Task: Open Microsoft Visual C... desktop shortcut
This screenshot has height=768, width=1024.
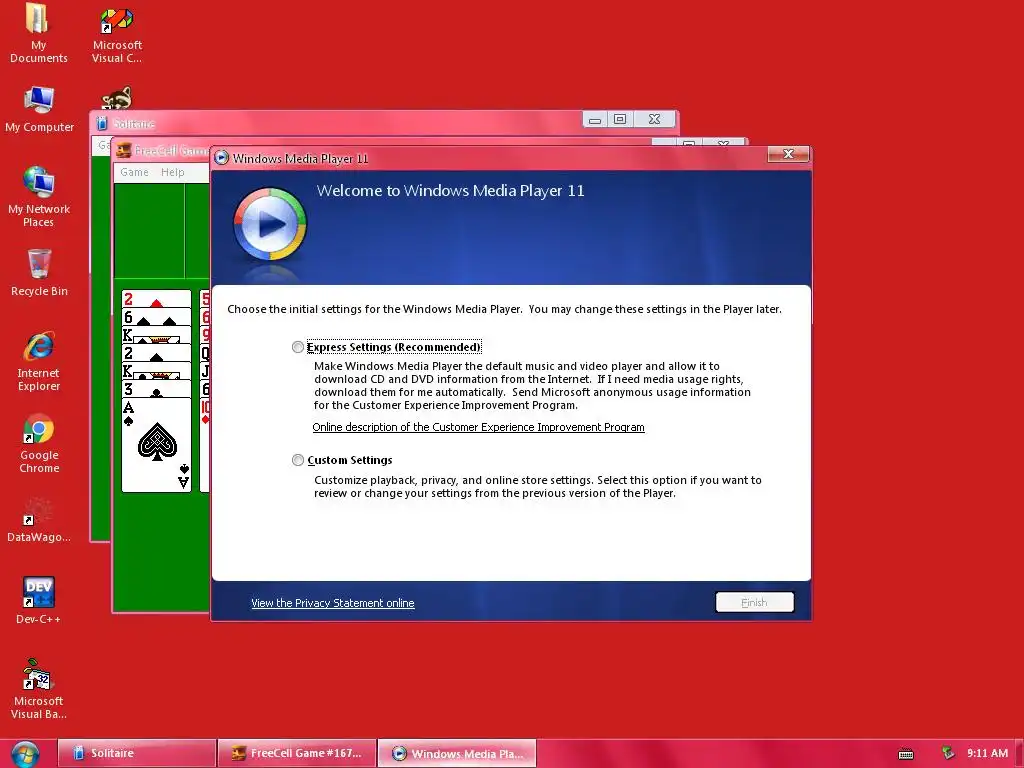Action: pos(117,35)
